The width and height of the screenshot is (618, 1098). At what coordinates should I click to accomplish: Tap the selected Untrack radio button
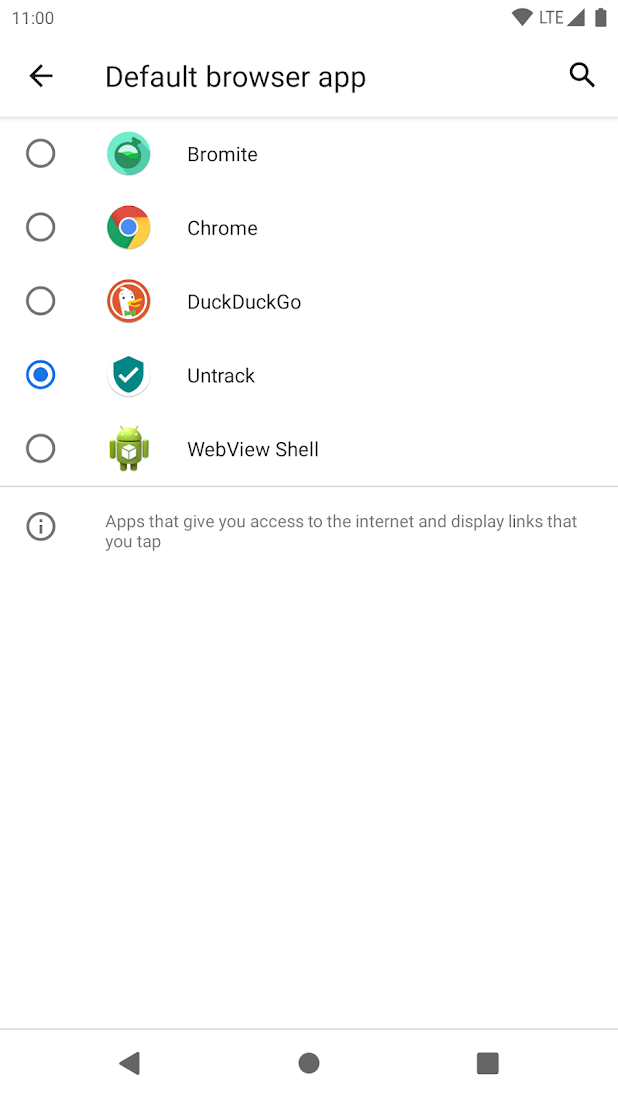(40, 375)
